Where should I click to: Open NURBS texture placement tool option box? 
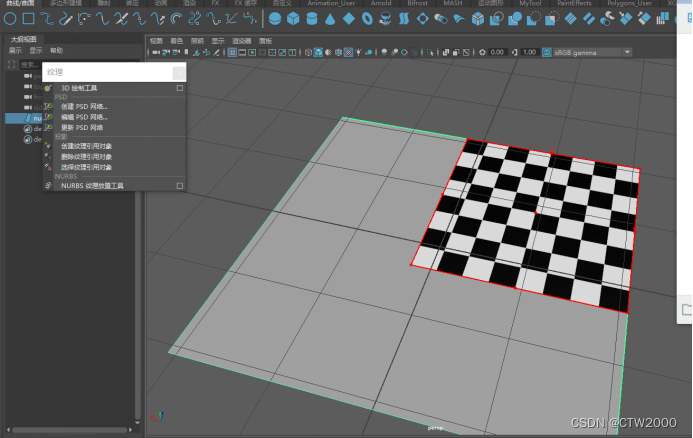(x=179, y=186)
